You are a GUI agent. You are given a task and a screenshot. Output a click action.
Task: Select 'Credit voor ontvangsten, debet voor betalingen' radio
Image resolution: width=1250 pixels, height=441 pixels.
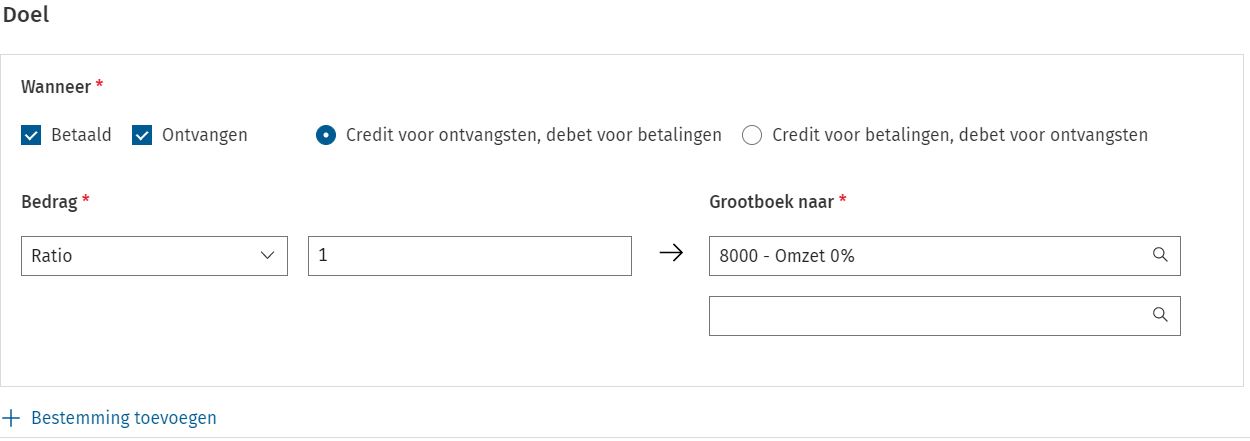326,135
